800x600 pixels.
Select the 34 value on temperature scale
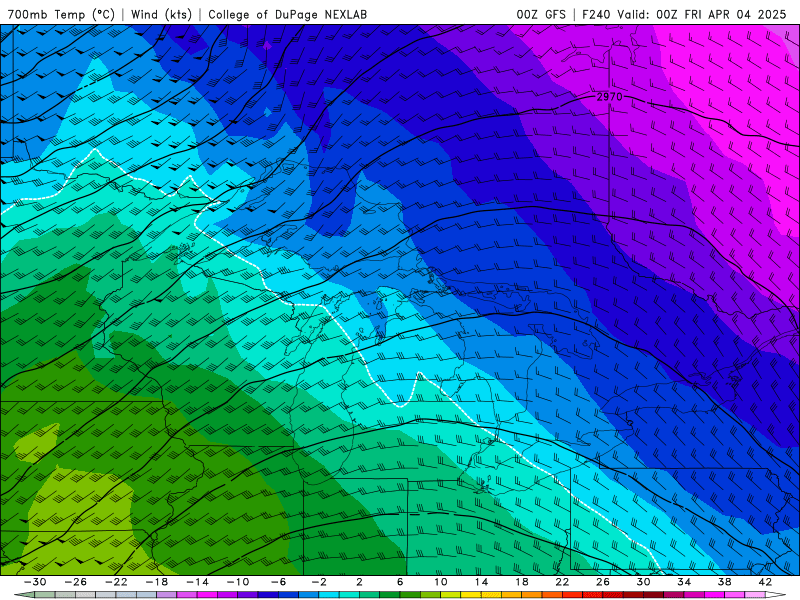click(684, 582)
